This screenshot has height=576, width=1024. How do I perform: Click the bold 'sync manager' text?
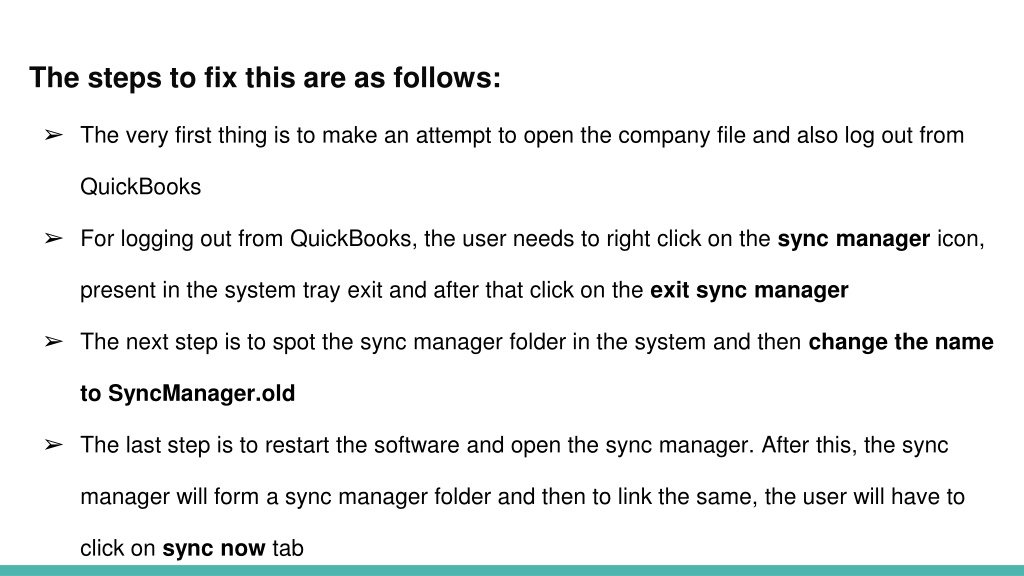point(854,239)
